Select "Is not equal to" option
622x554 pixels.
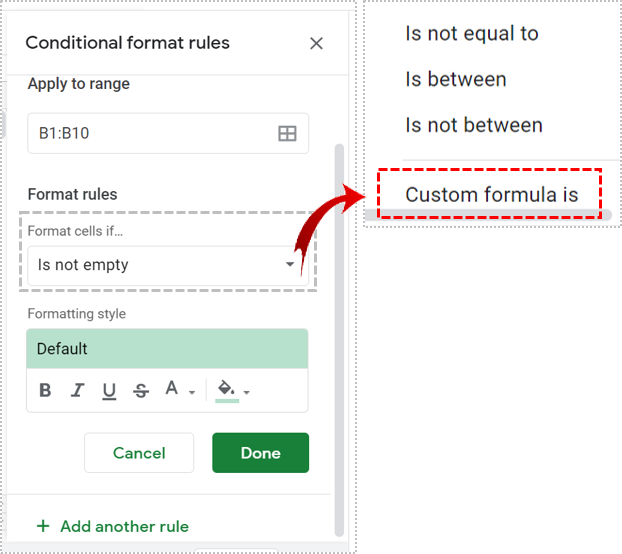[x=472, y=33]
